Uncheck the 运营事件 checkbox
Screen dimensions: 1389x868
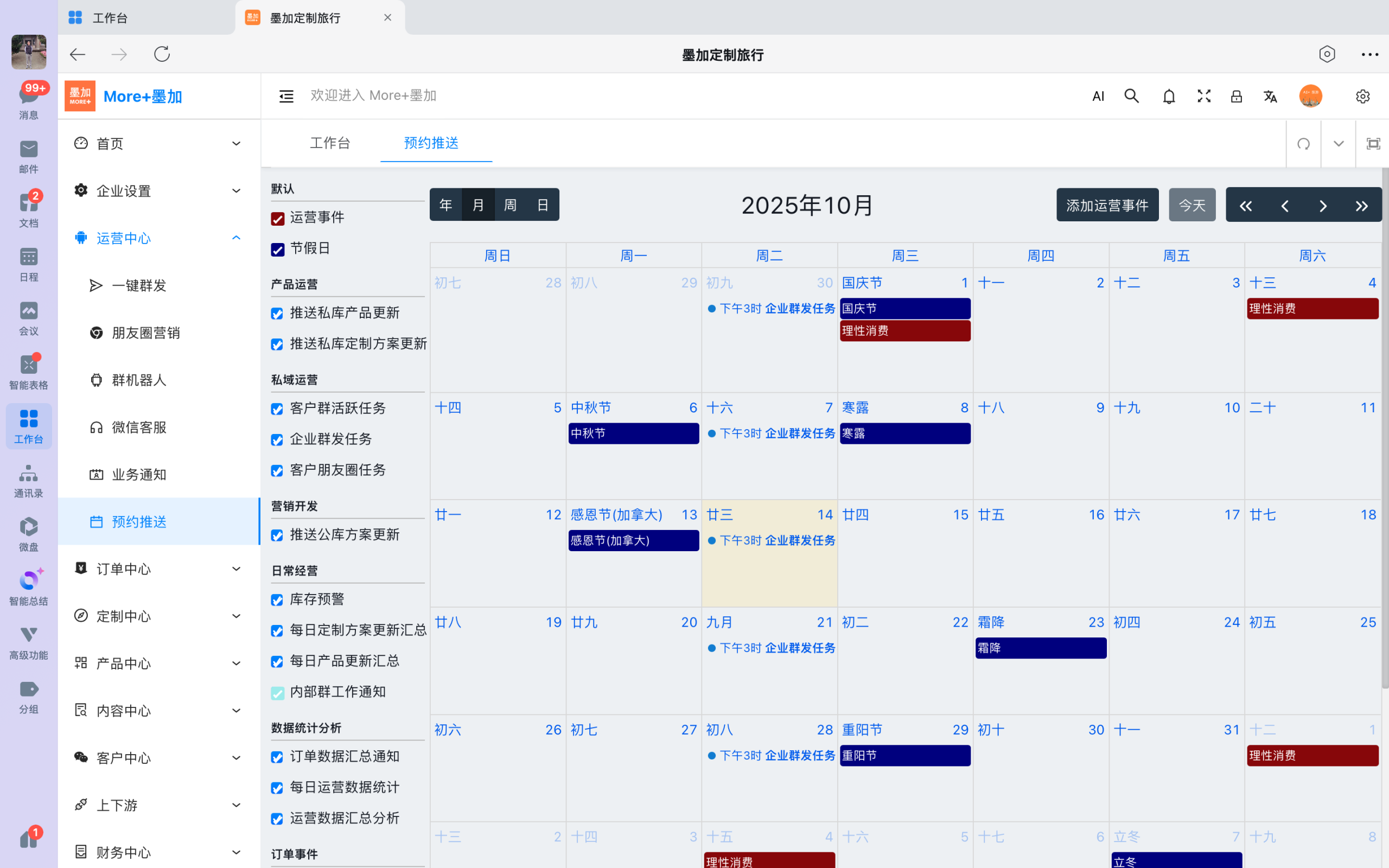coord(278,219)
